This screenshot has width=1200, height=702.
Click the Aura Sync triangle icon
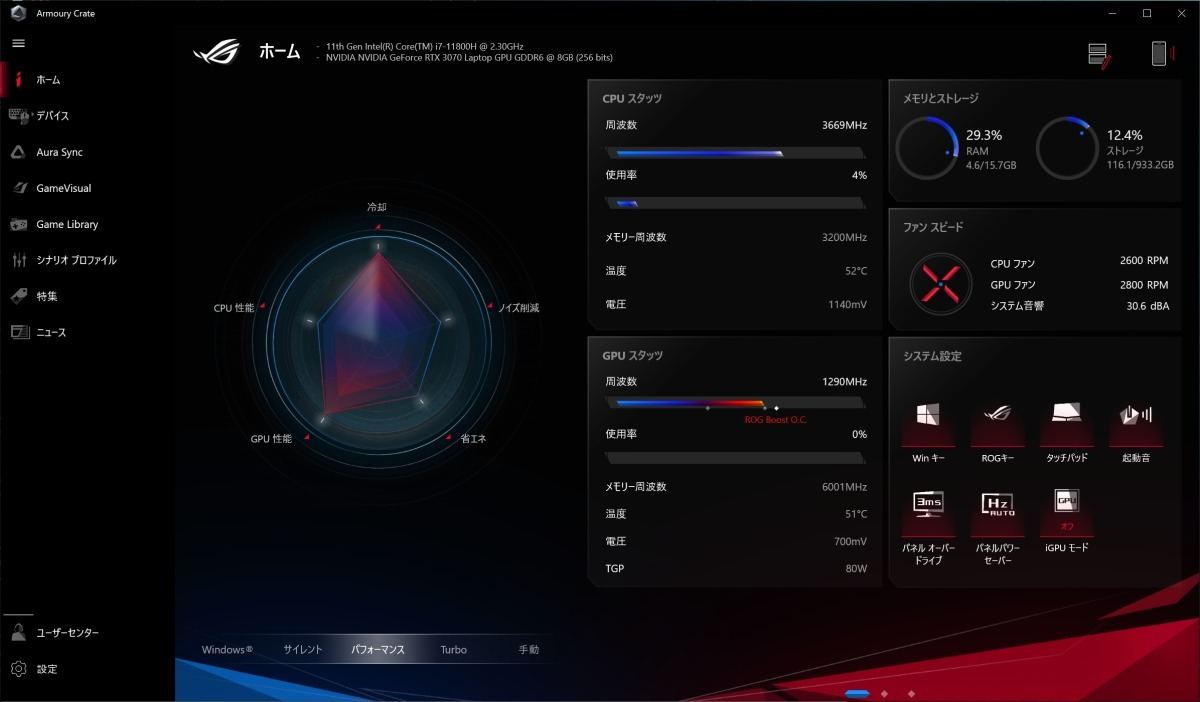tap(18, 152)
